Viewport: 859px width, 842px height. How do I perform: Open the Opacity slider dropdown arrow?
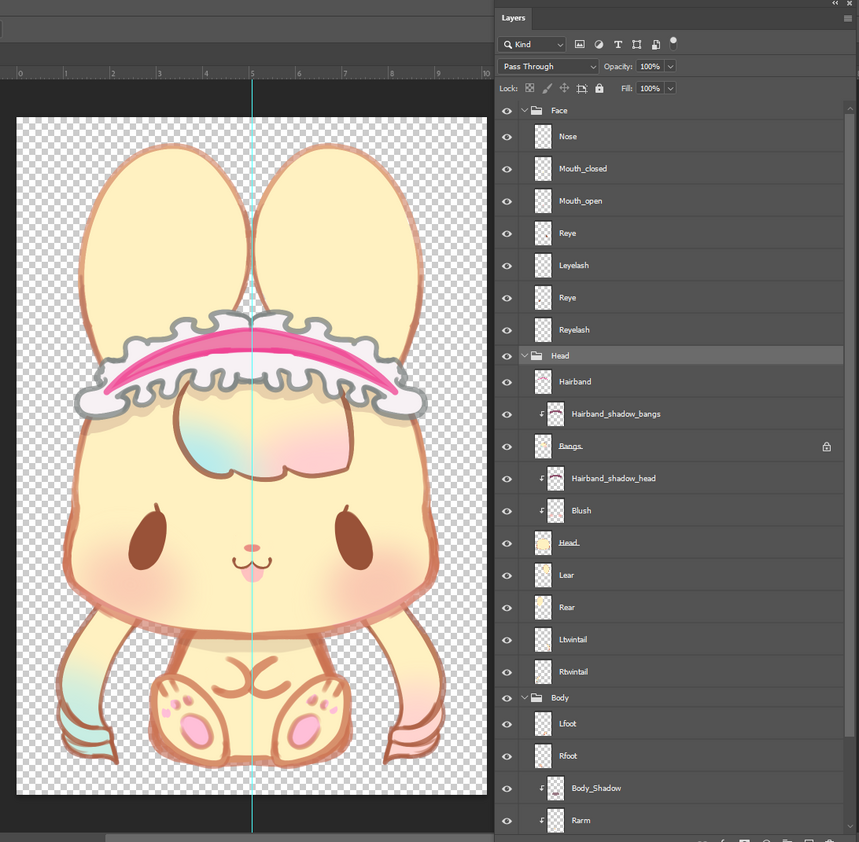[670, 67]
